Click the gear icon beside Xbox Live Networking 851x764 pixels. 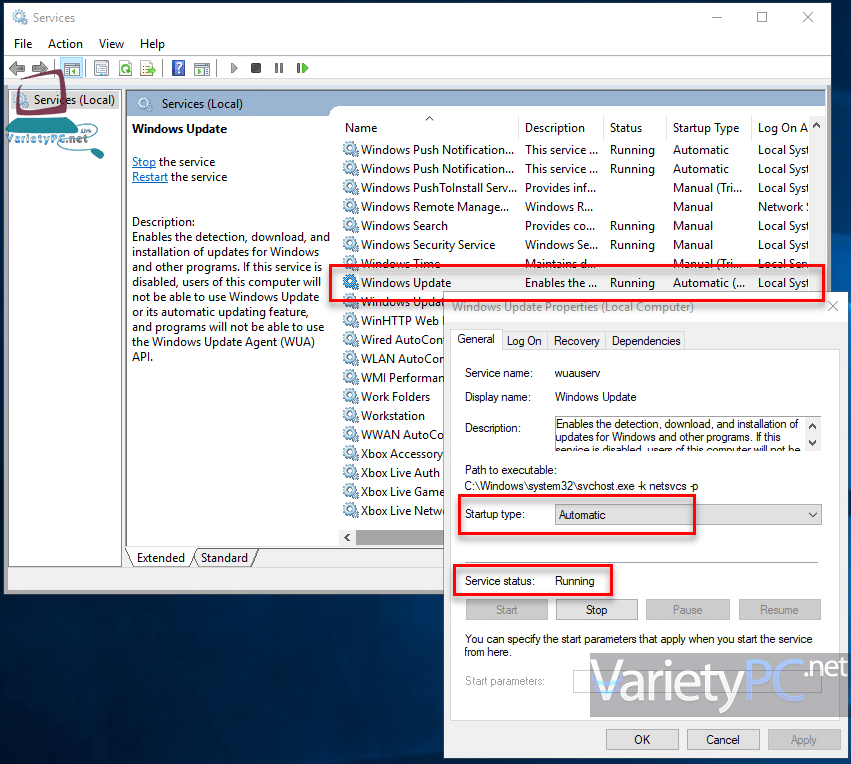(351, 510)
